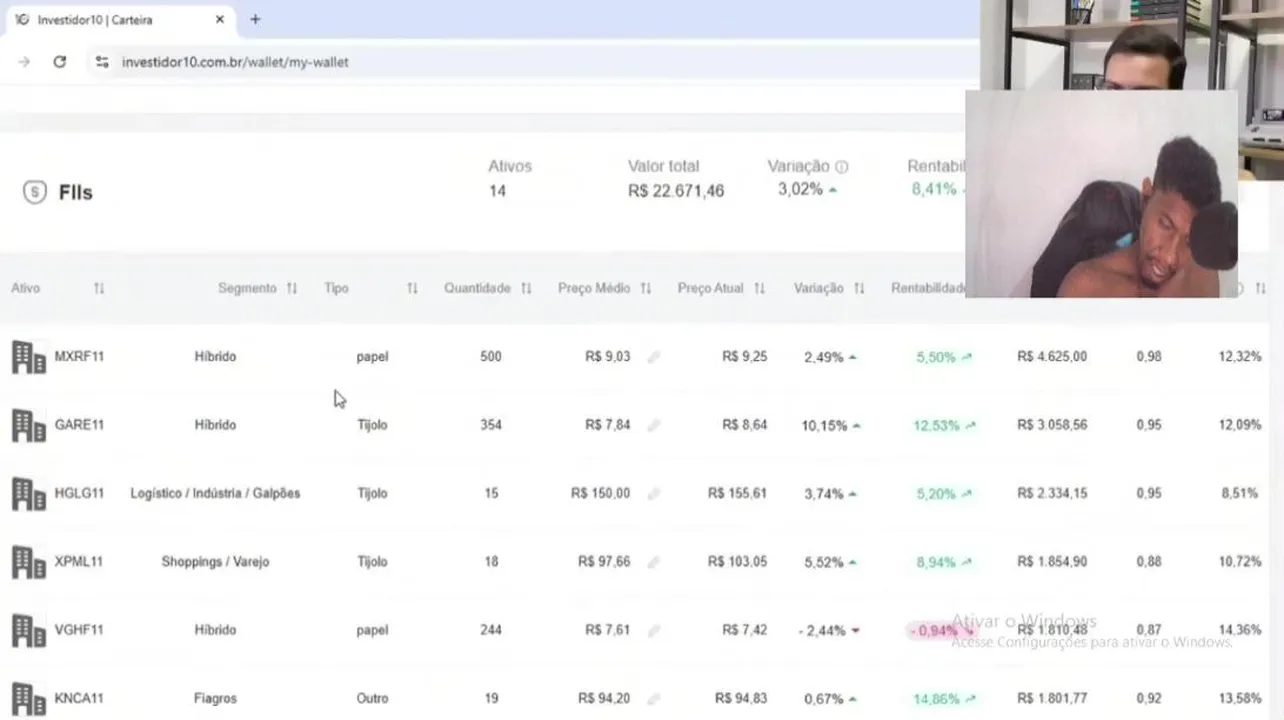Click the total value R$ 22.671,46
This screenshot has width=1284, height=720.
[x=676, y=191]
